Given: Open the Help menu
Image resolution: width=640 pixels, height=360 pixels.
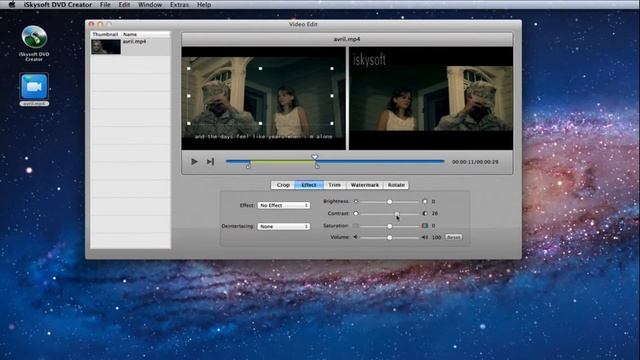Looking at the screenshot, I should pyautogui.click(x=204, y=5).
